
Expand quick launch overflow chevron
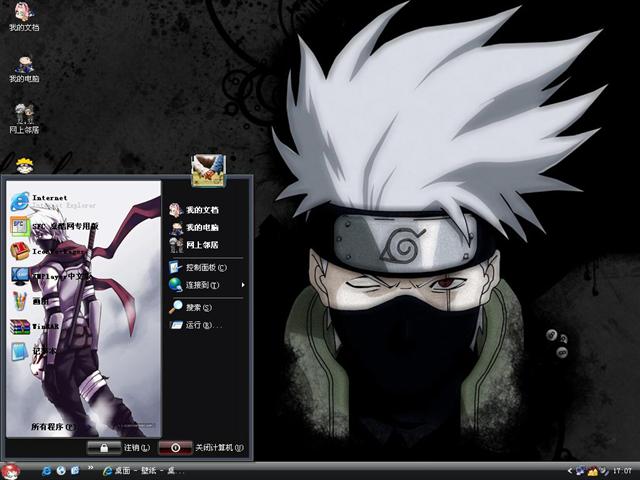point(91,468)
